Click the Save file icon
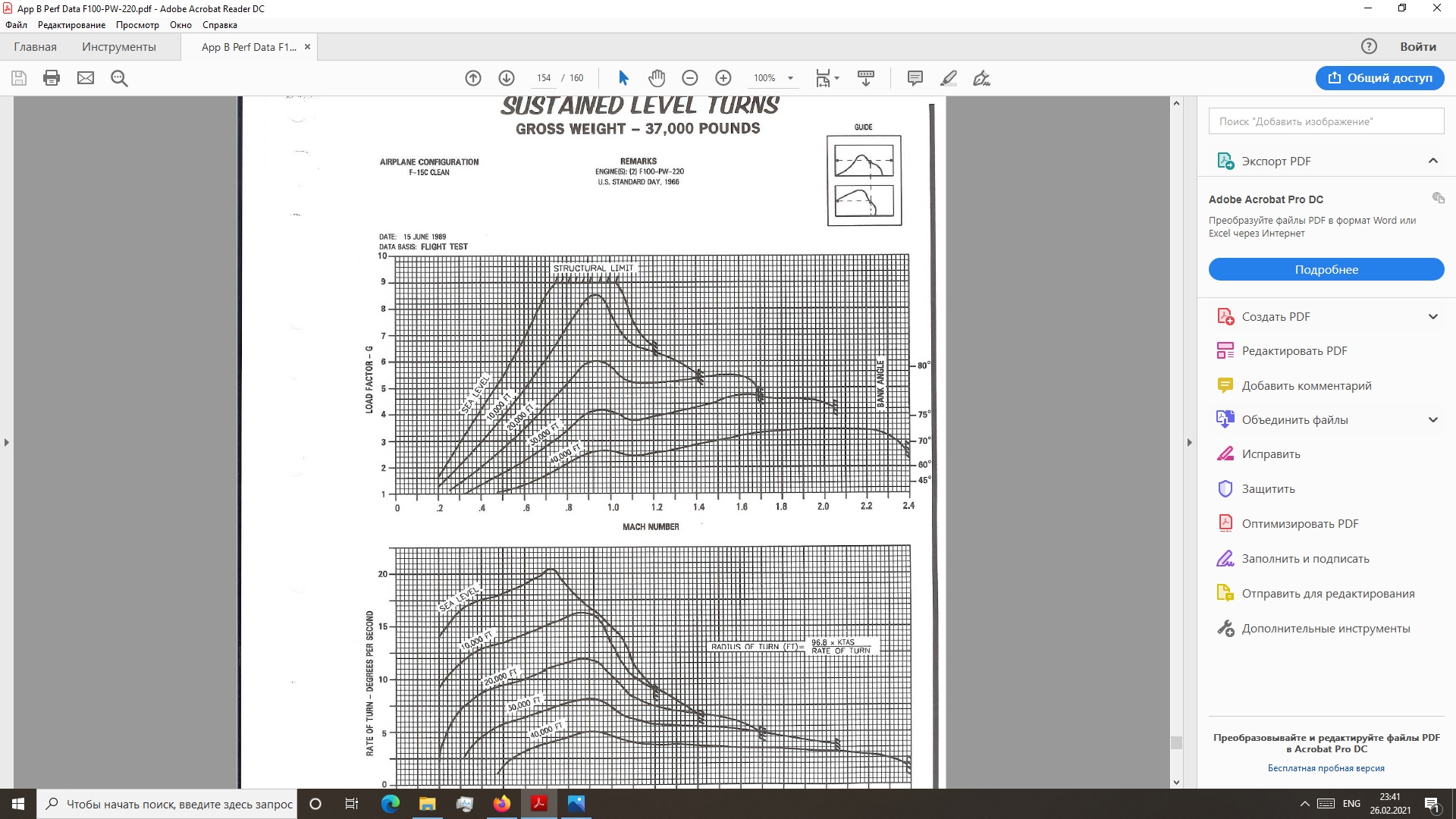 click(x=19, y=78)
